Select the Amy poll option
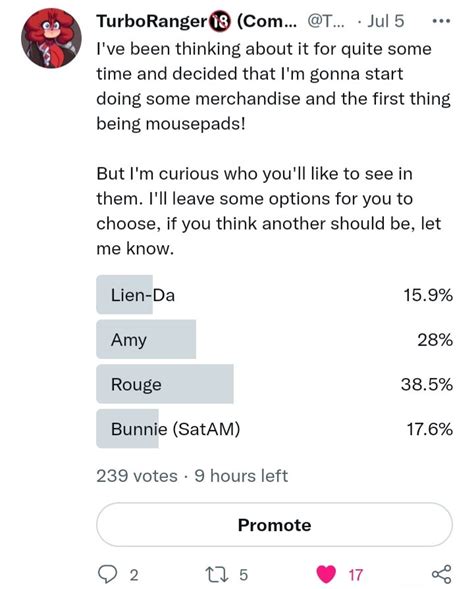Image resolution: width=474 pixels, height=589 pixels. [275, 340]
